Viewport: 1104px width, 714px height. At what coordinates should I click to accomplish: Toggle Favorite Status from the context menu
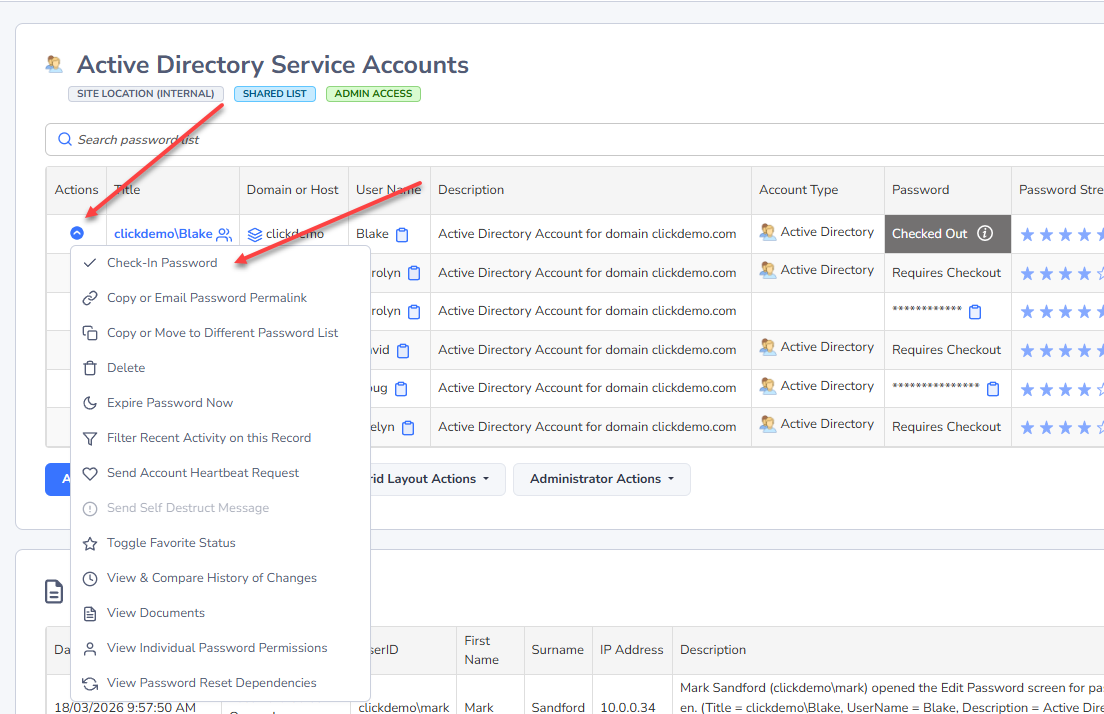[x=171, y=543]
